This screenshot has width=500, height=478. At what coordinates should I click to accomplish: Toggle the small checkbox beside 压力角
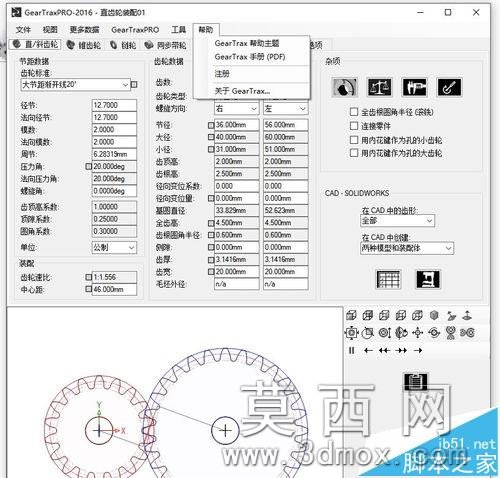click(x=88, y=166)
